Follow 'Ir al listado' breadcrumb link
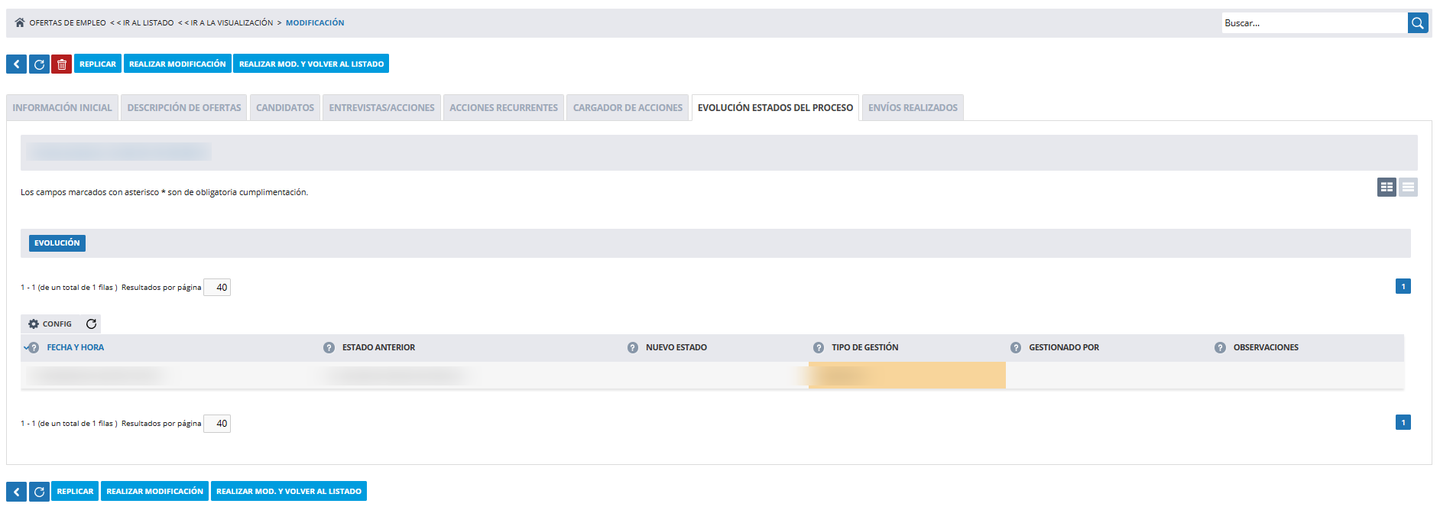 [x=141, y=22]
